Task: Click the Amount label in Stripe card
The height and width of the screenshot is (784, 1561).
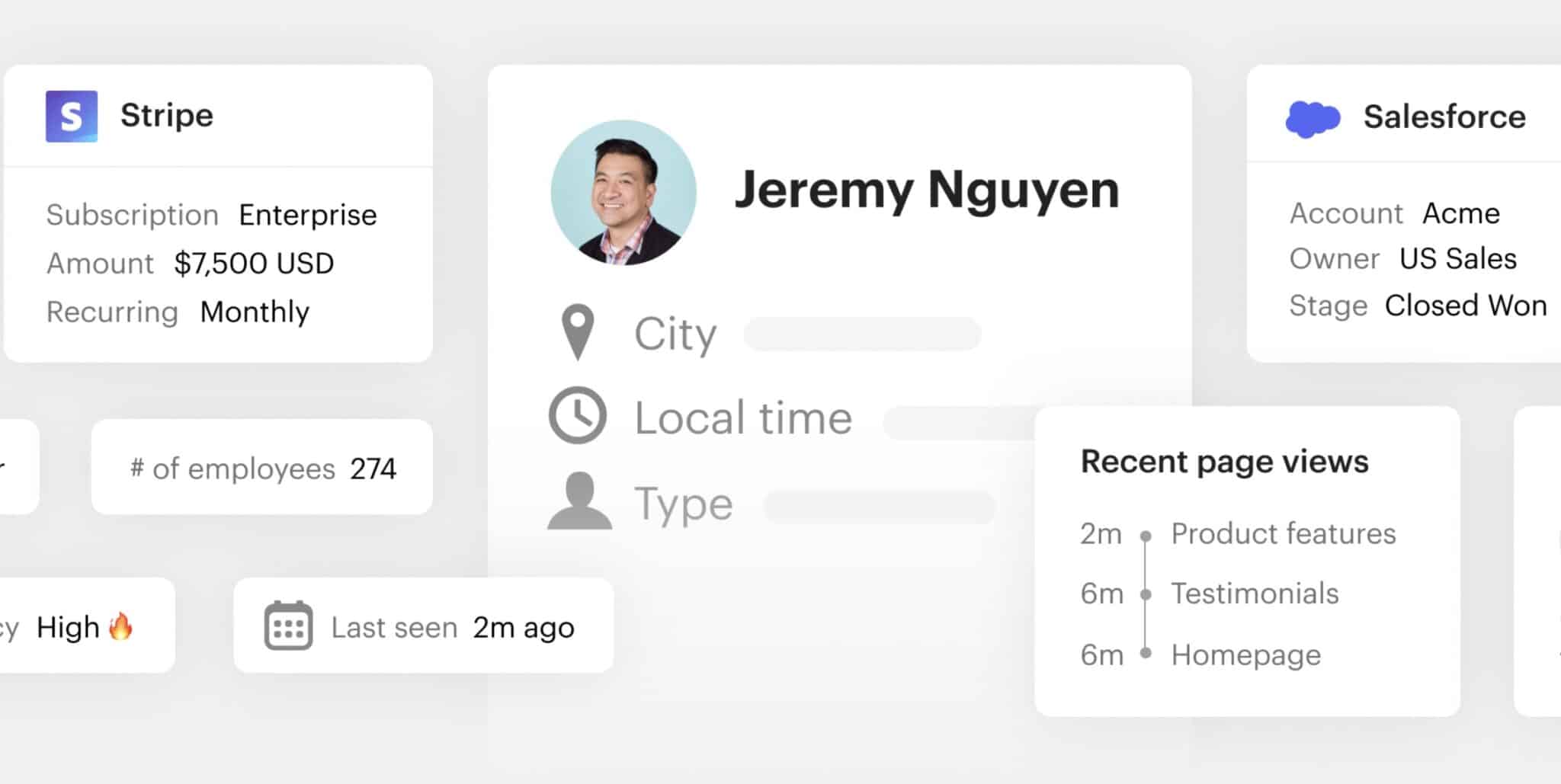Action: [100, 264]
